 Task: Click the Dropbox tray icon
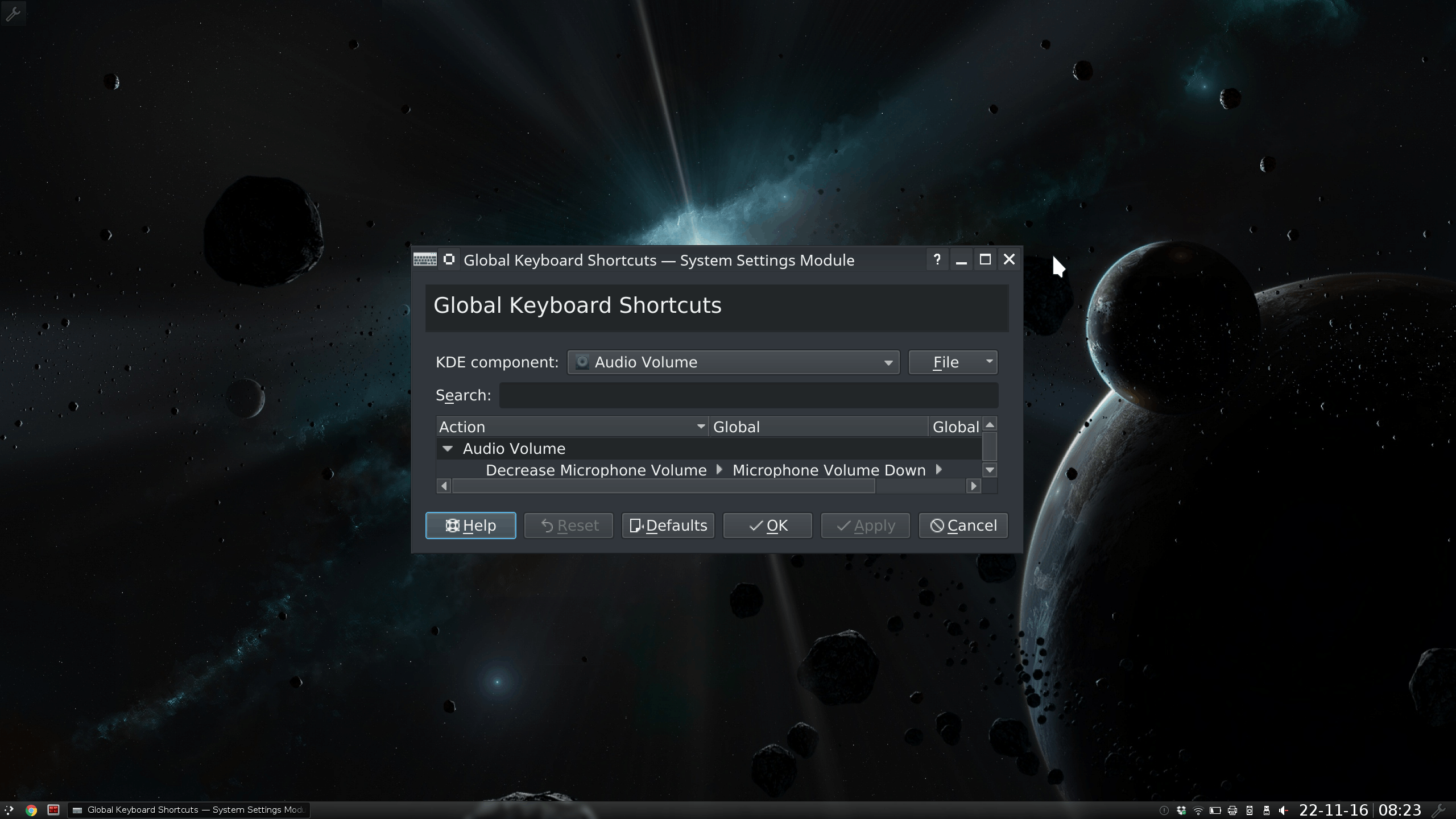coord(1181,810)
